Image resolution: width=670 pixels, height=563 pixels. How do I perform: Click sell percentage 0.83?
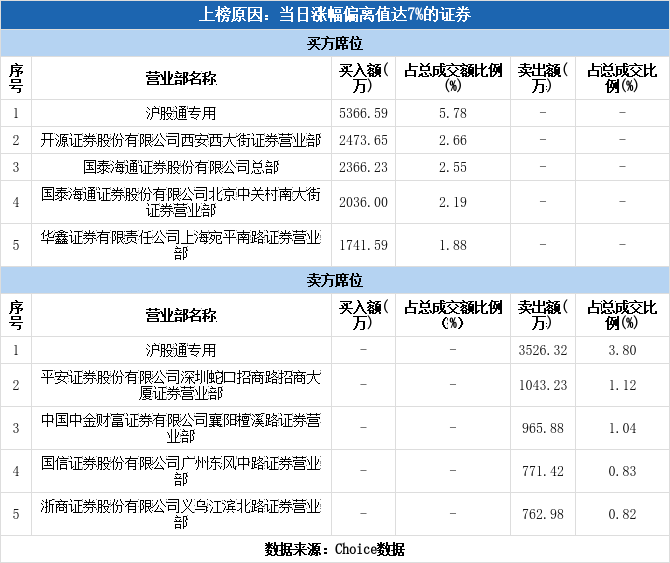click(x=622, y=471)
